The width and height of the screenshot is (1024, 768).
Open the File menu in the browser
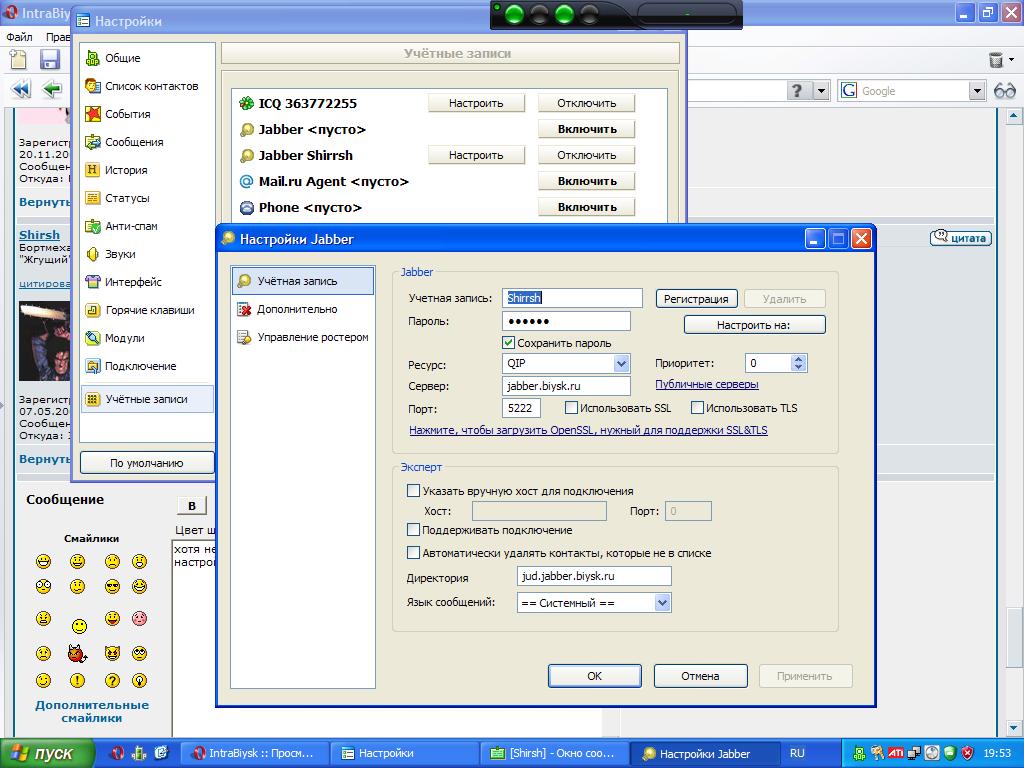click(19, 37)
